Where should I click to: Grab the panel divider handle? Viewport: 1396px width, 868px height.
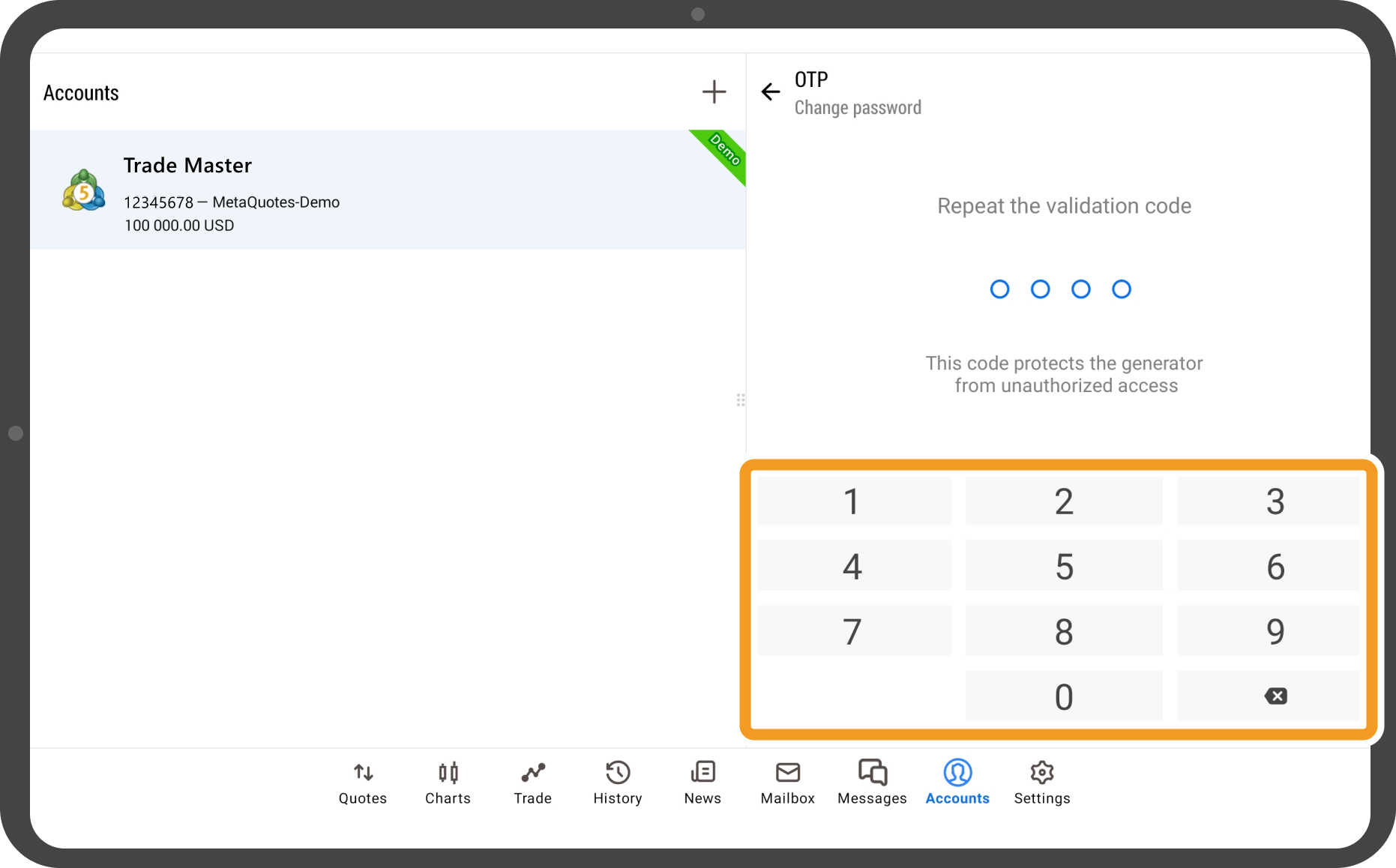click(x=741, y=400)
